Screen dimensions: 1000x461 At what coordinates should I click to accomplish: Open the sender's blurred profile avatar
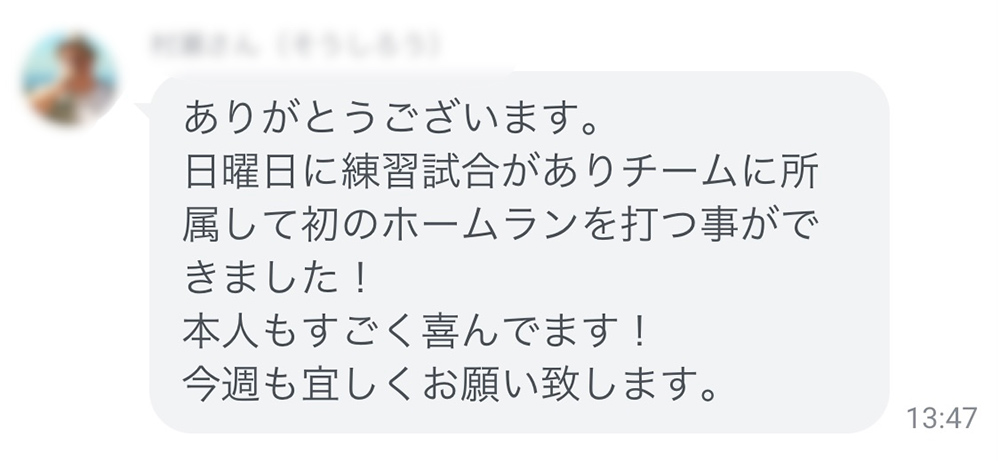[x=69, y=78]
